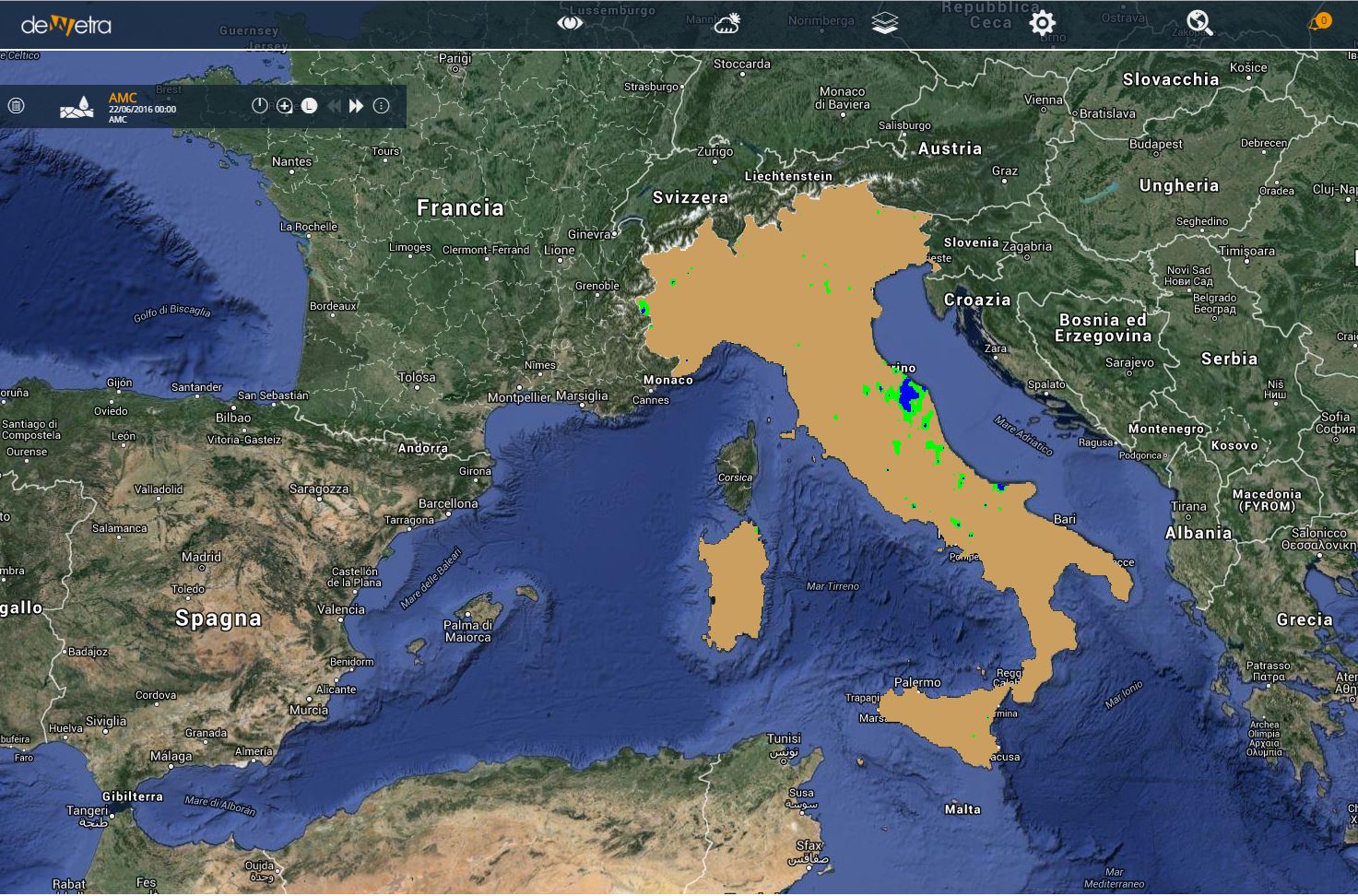
Task: Open the weather forecast cloud menu
Action: point(727,23)
